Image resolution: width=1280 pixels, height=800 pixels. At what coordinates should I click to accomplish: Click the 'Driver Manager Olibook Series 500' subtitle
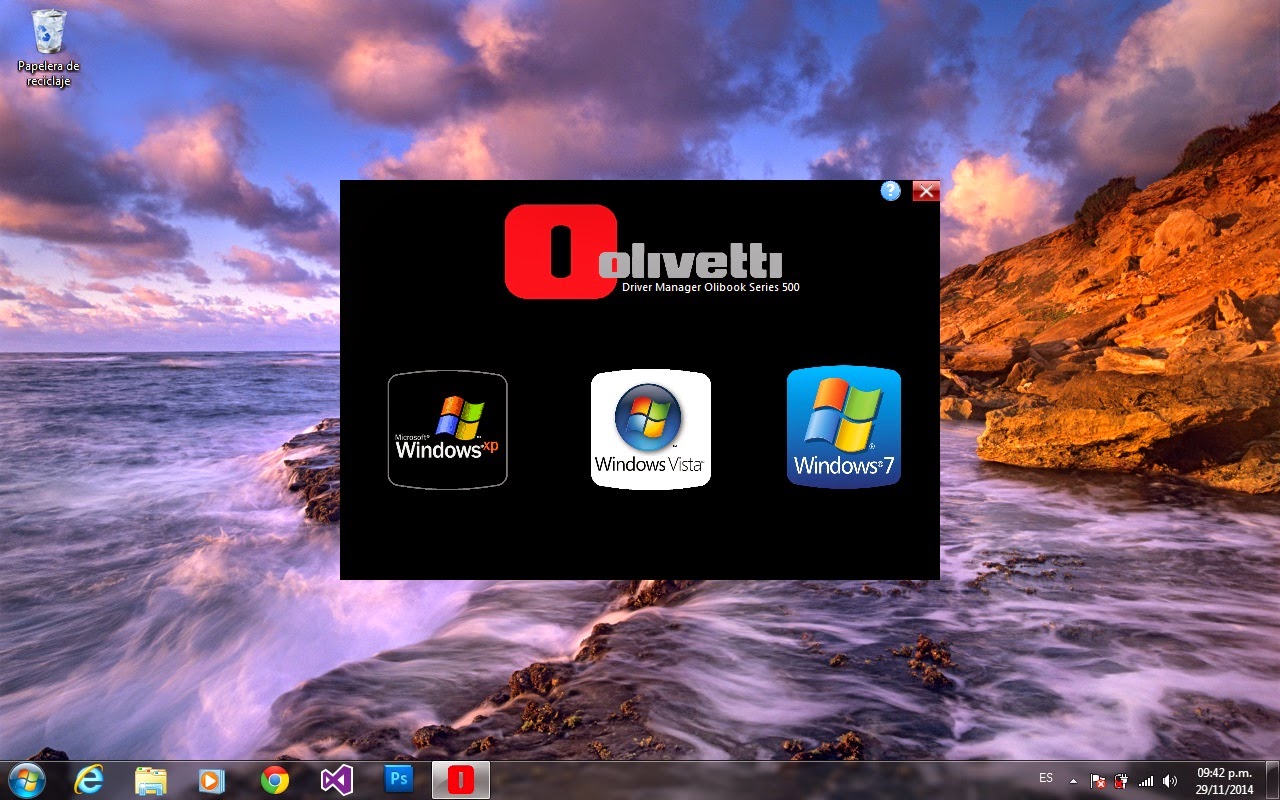click(710, 287)
